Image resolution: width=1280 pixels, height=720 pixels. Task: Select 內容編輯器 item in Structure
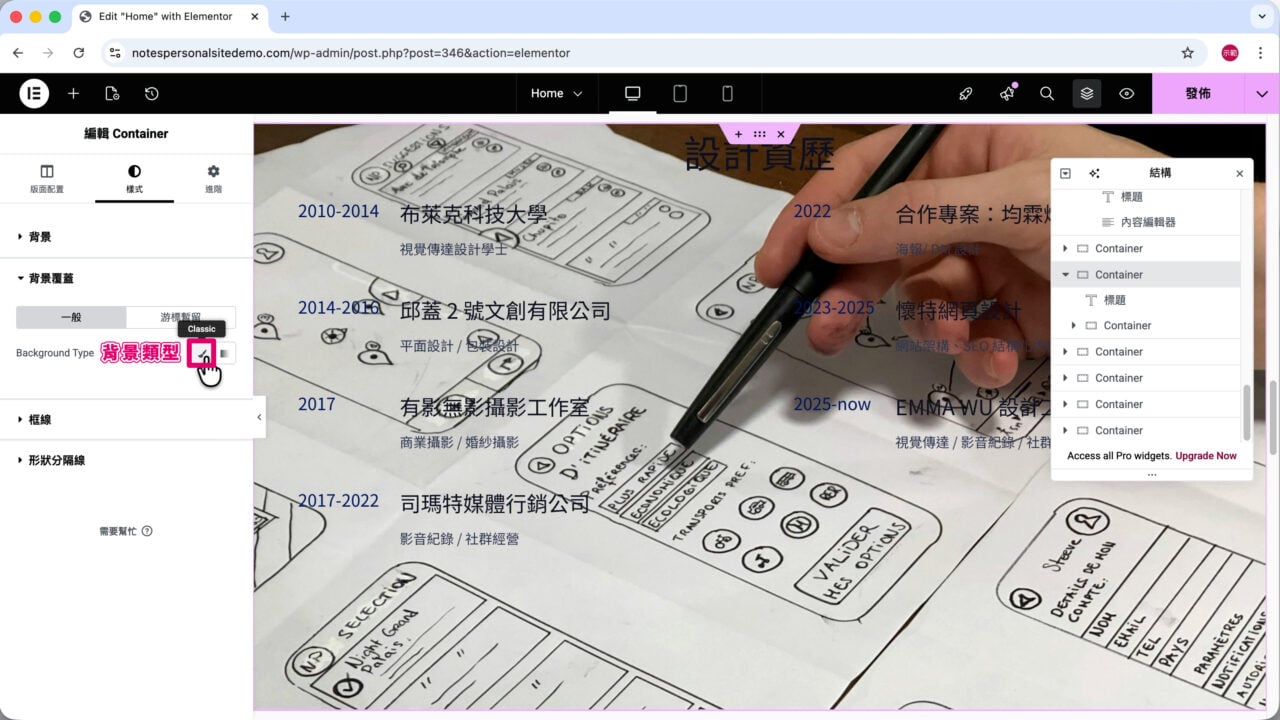point(1148,222)
